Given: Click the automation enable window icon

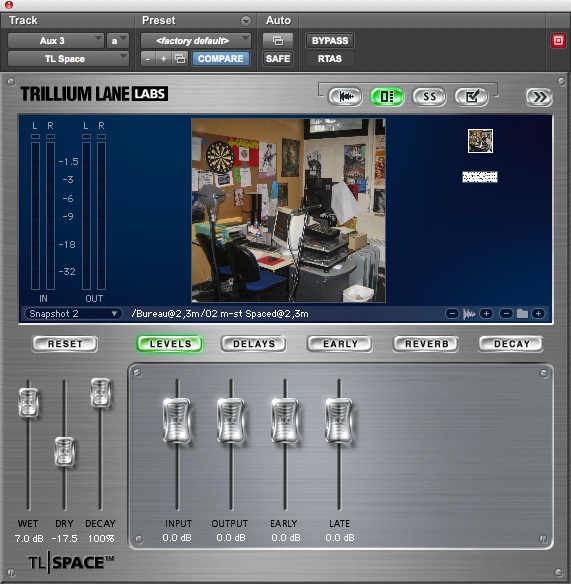Looking at the screenshot, I should pos(278,40).
